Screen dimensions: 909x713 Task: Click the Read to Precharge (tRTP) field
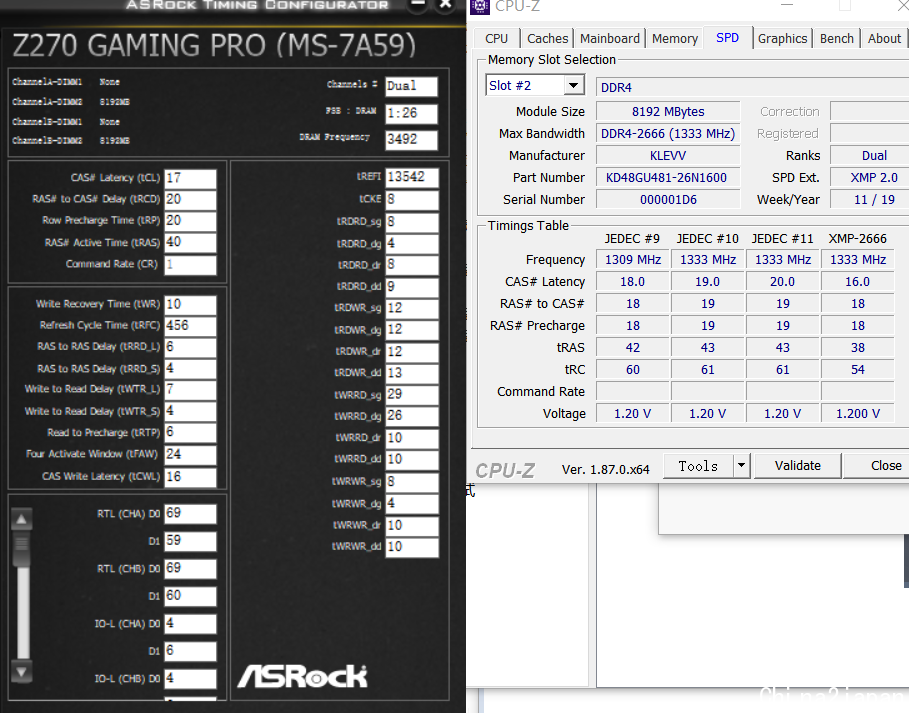tap(190, 432)
